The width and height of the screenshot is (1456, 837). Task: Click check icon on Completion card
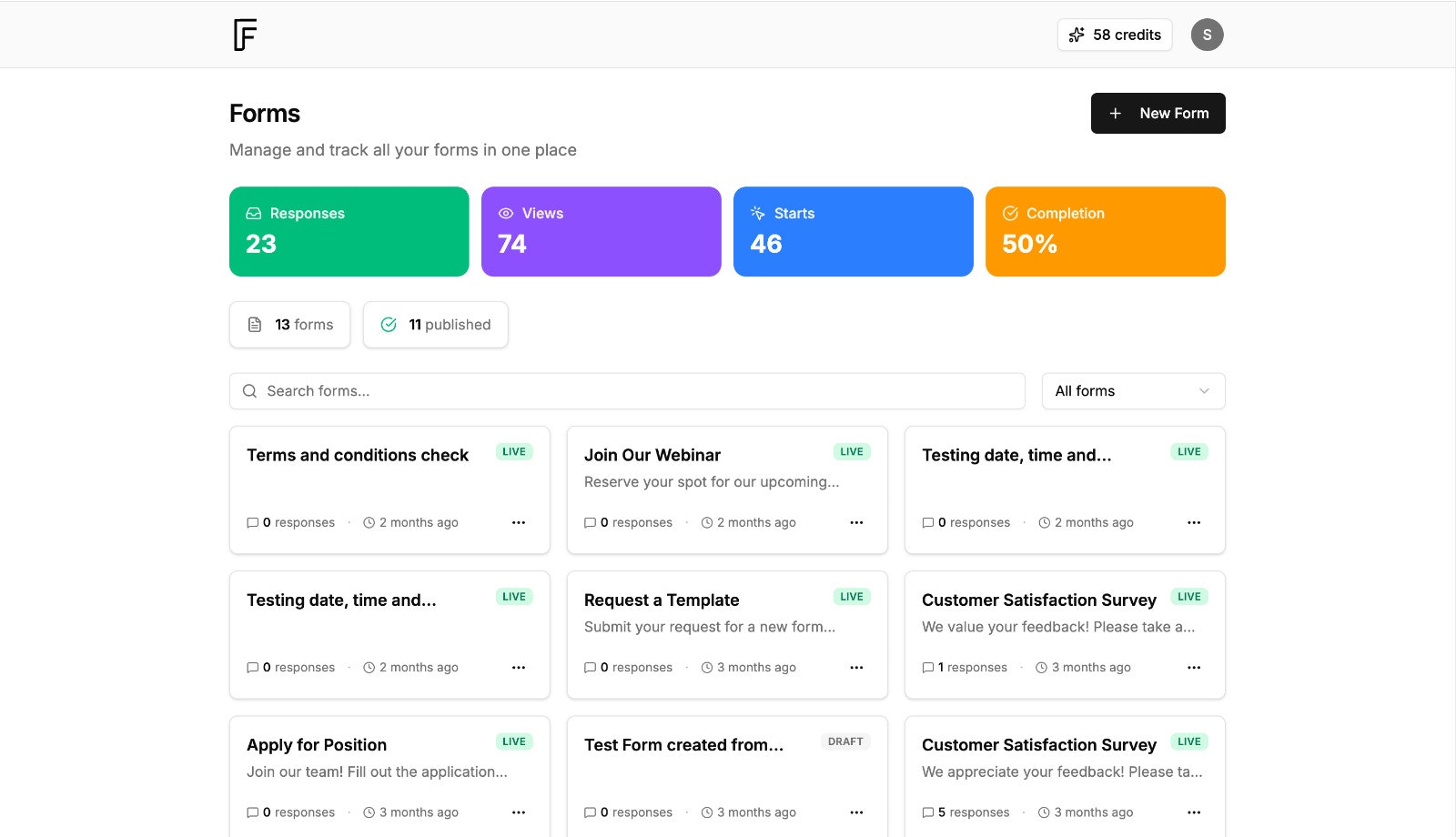click(x=1010, y=213)
